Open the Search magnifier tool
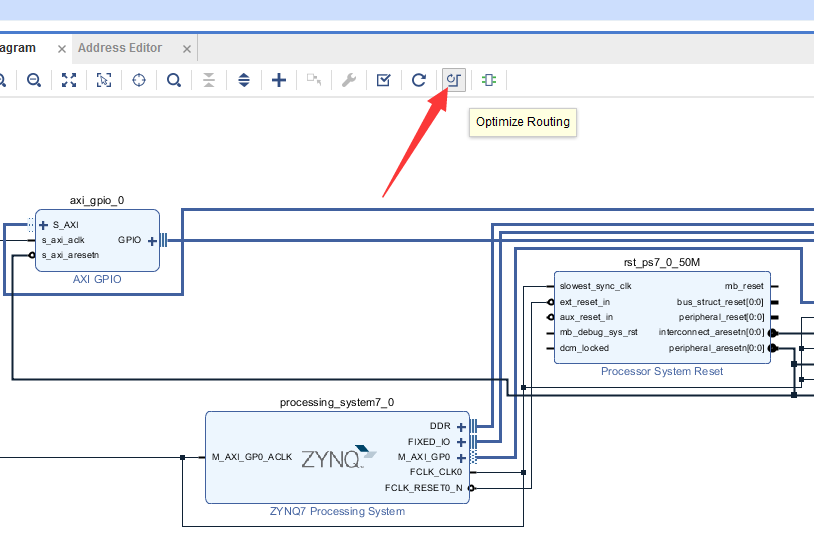814x538 pixels. point(174,80)
